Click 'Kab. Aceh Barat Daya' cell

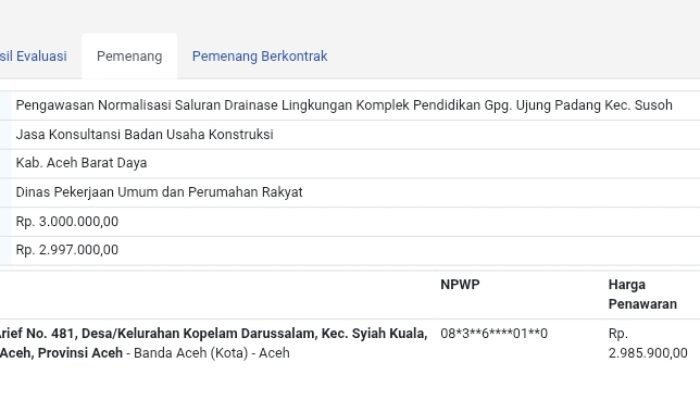point(81,163)
